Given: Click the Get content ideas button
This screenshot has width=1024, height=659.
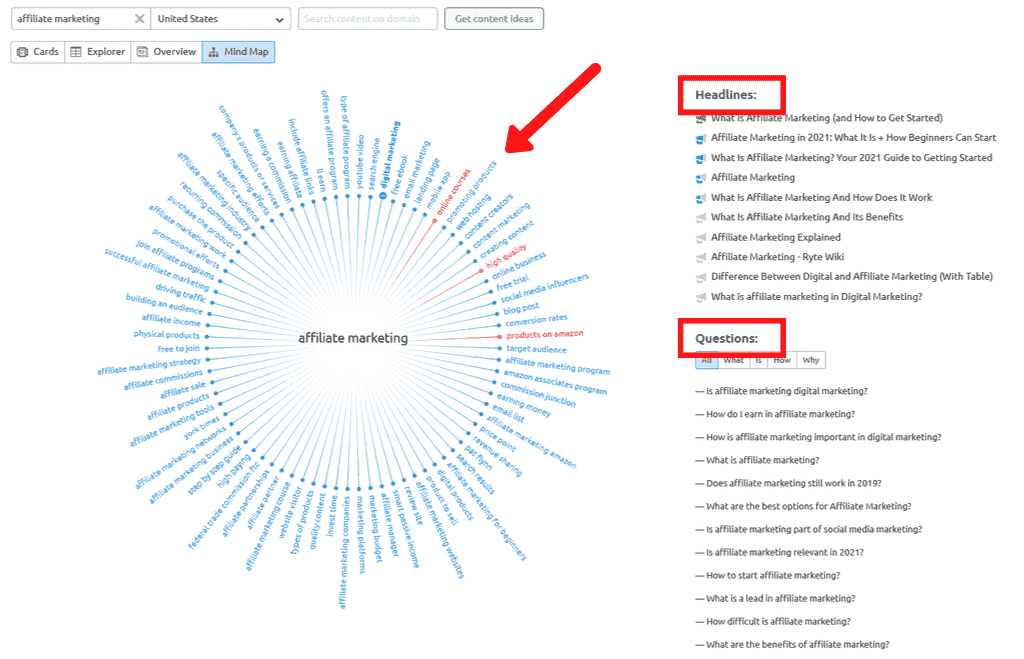Looking at the screenshot, I should click(x=494, y=19).
